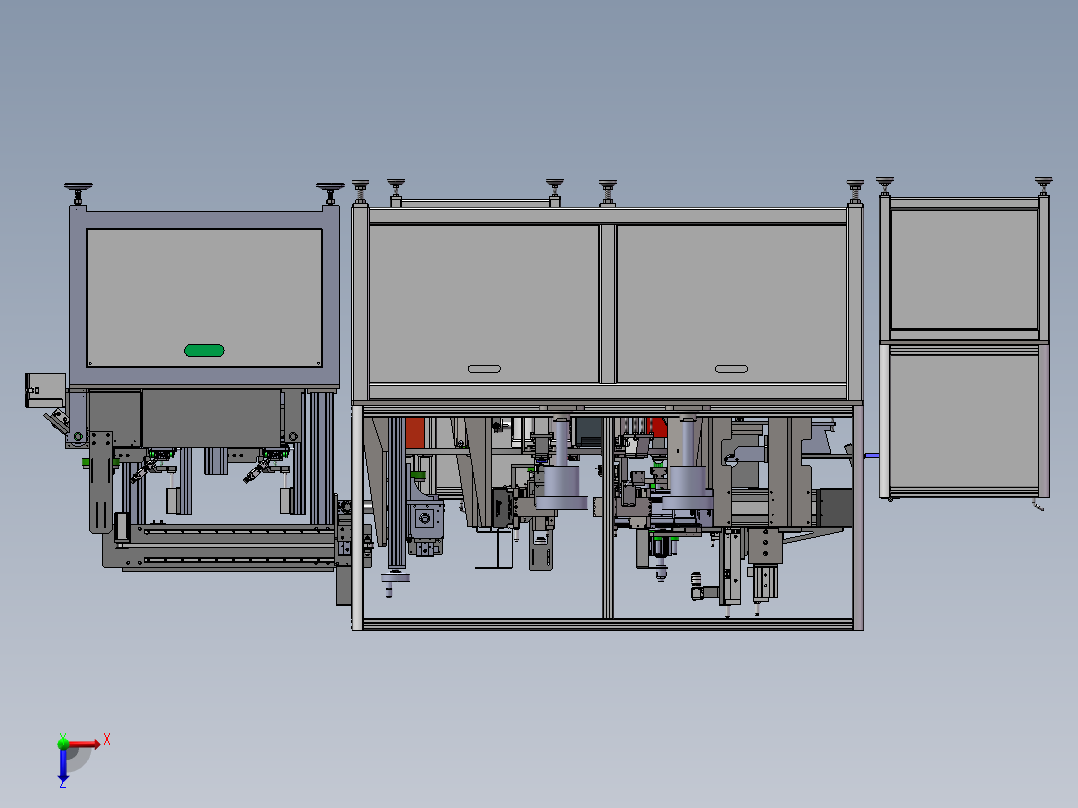Select the leftmost leveling foot on left cabinet
The width and height of the screenshot is (1078, 808).
pyautogui.click(x=78, y=194)
